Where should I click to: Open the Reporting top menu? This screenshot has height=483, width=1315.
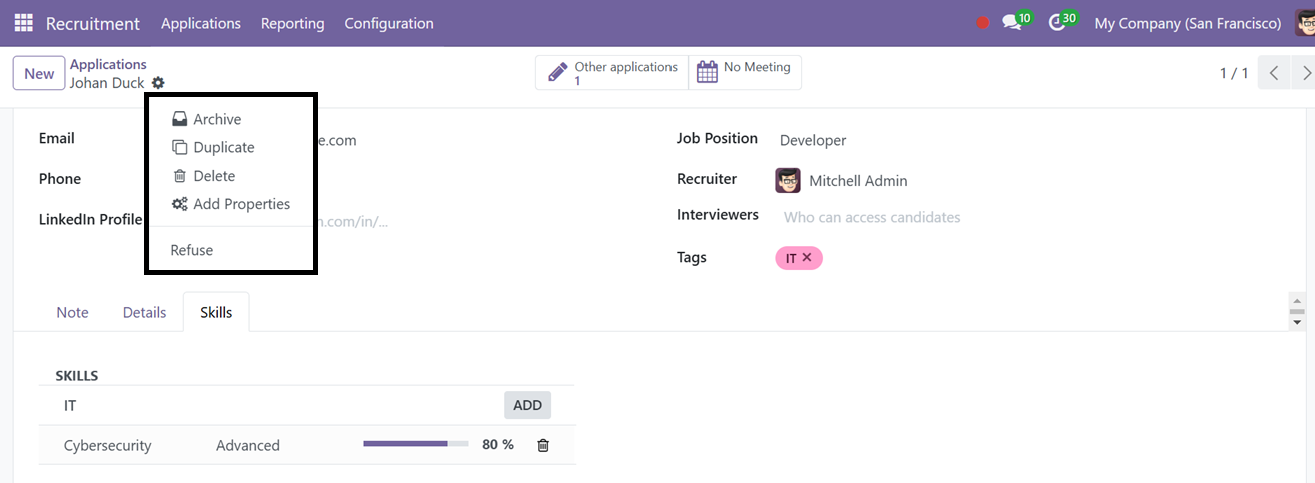293,23
